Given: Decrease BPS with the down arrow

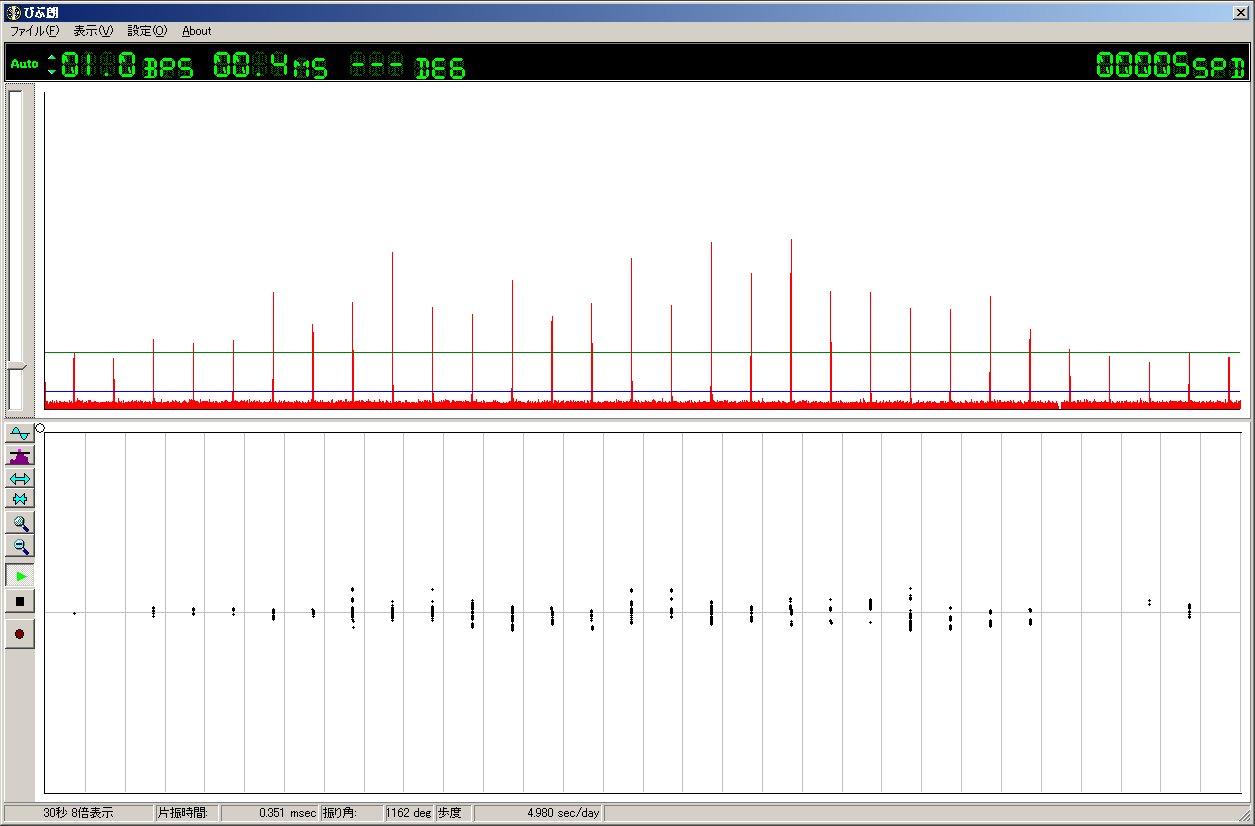Looking at the screenshot, I should 52,71.
